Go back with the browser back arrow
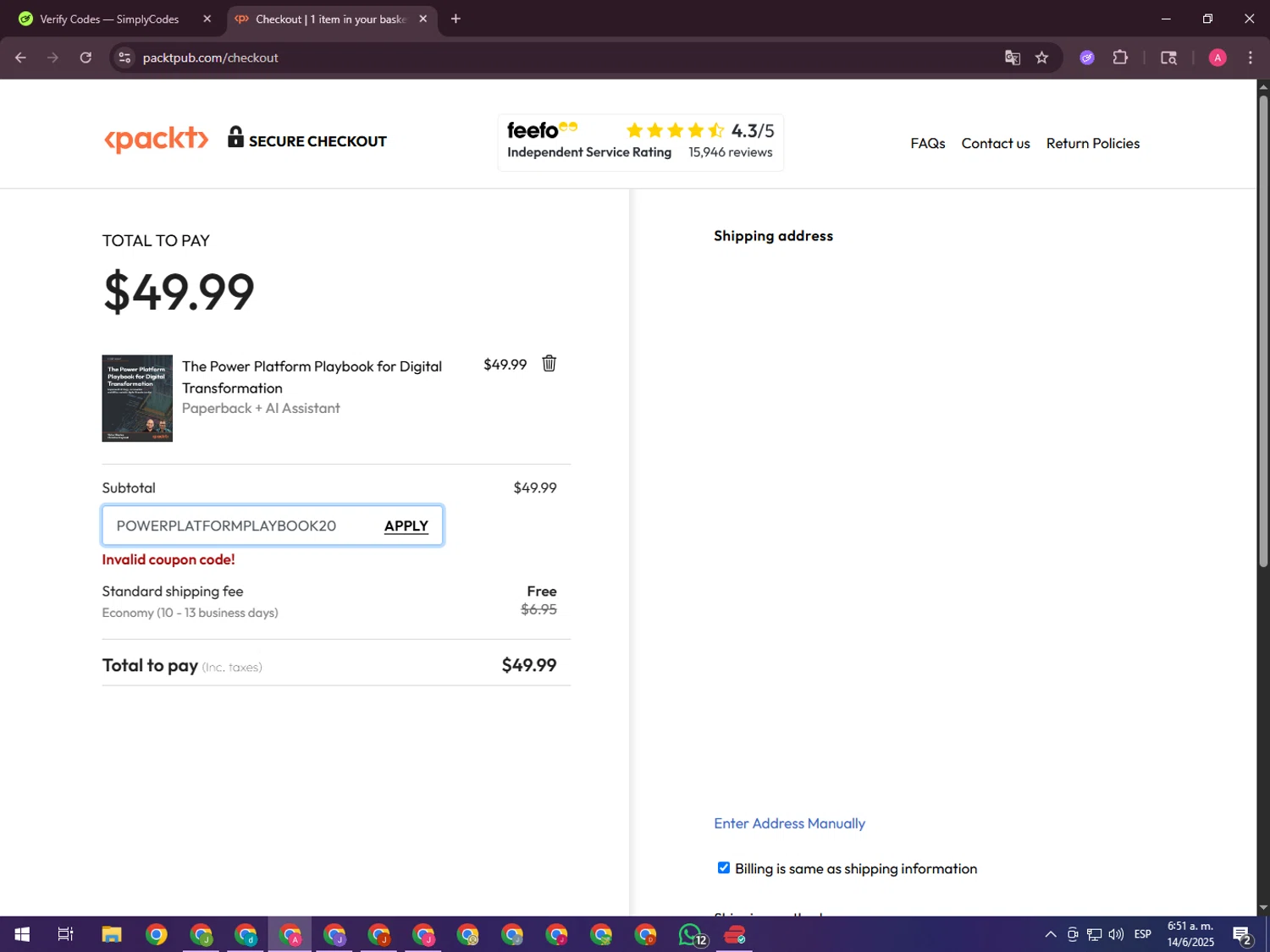This screenshot has width=1270, height=952. coord(20,58)
